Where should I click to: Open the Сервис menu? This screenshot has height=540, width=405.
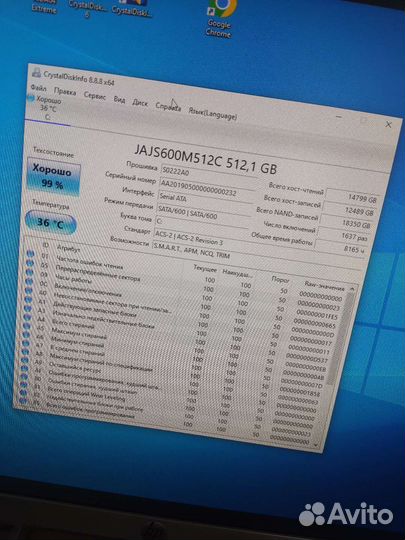[x=95, y=96]
